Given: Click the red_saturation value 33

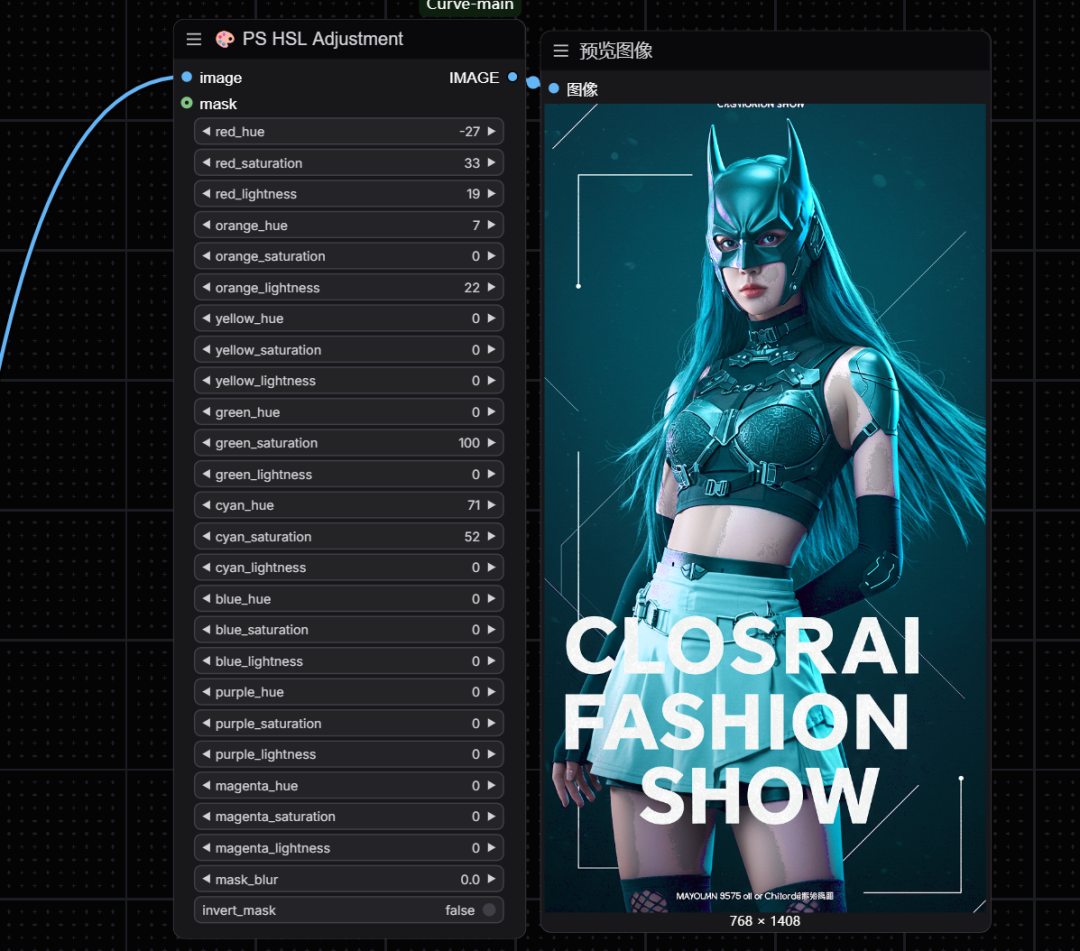Looking at the screenshot, I should pyautogui.click(x=472, y=163).
